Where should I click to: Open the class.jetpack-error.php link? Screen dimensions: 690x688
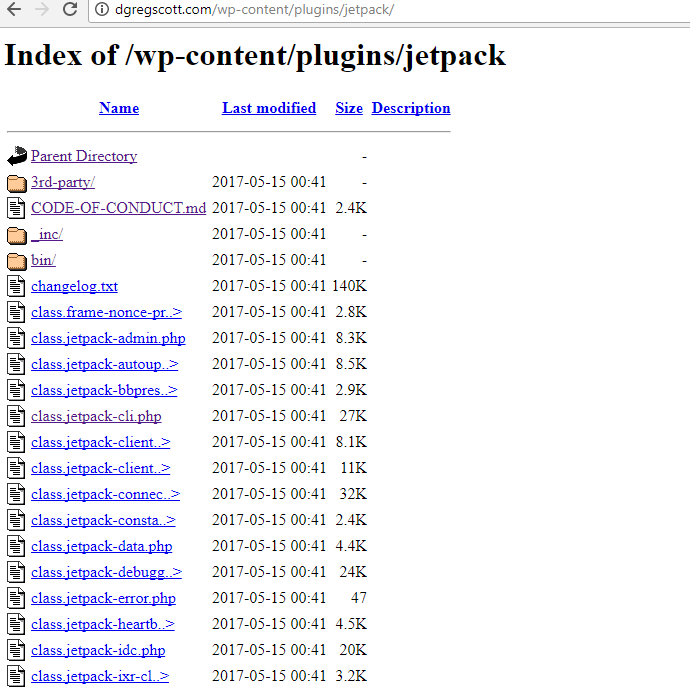pos(103,598)
